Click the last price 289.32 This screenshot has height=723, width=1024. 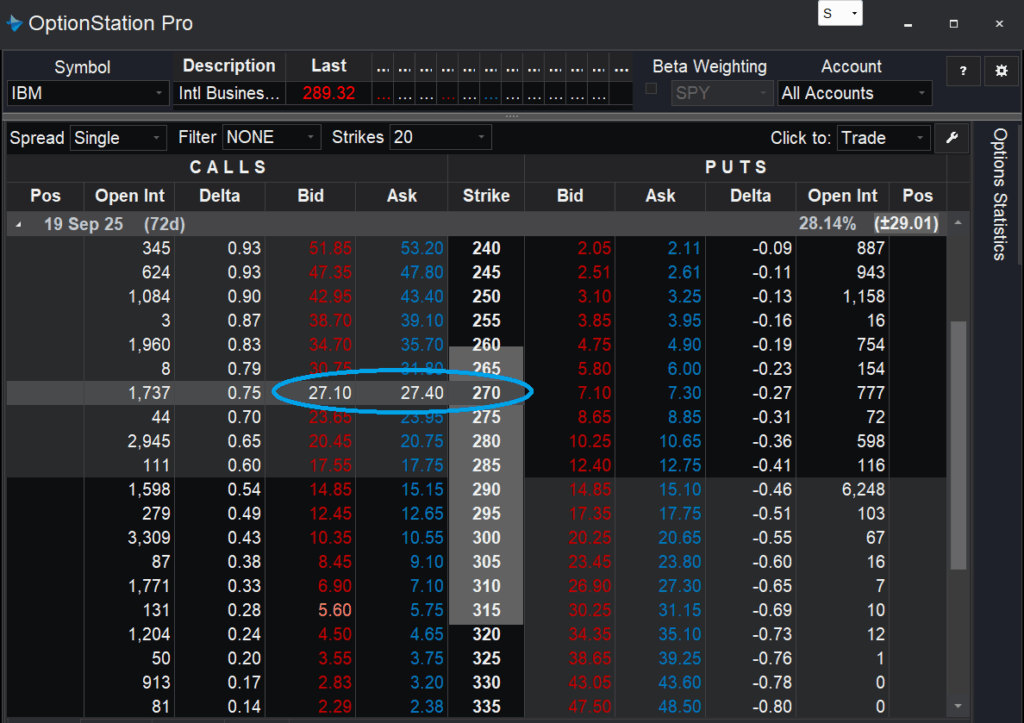(328, 93)
